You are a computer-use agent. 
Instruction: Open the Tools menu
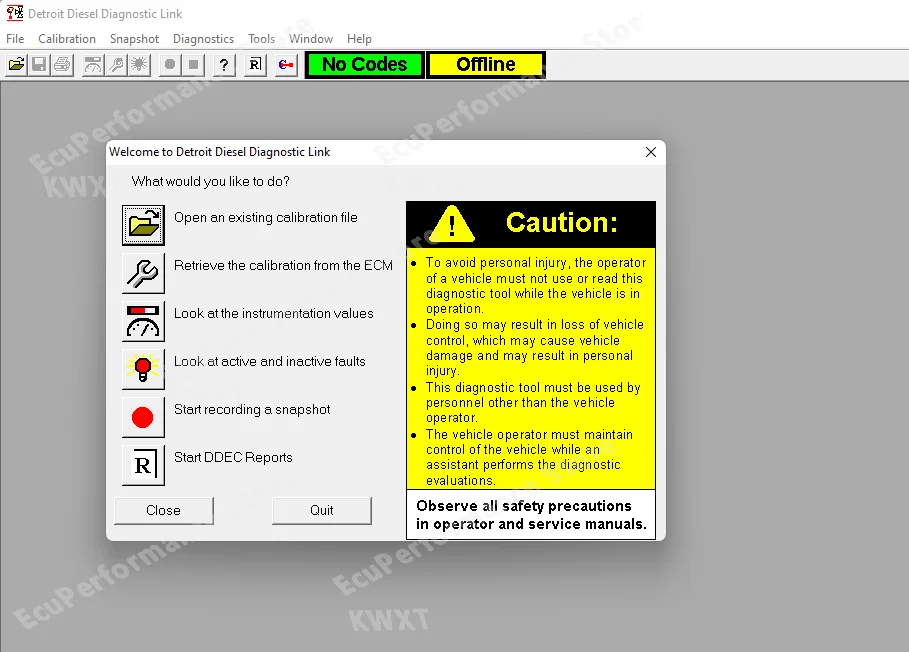(x=261, y=39)
